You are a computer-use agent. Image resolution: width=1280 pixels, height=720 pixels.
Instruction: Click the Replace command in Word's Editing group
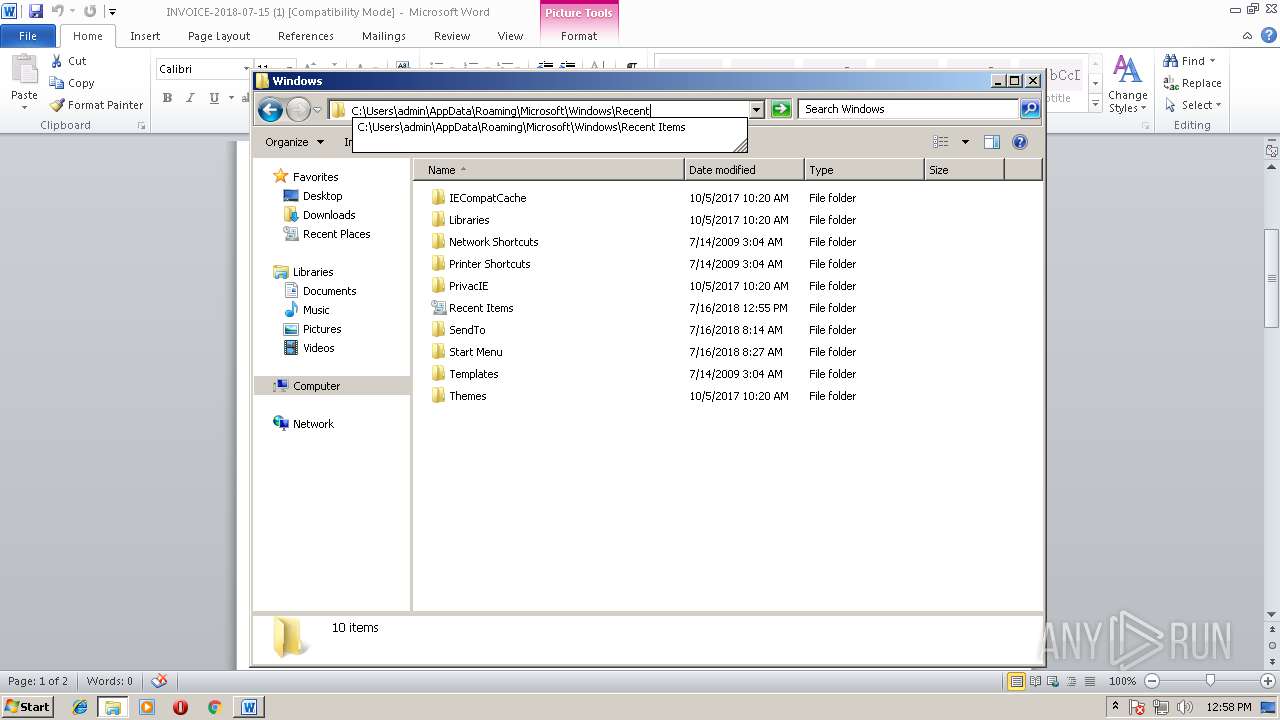pos(1192,83)
